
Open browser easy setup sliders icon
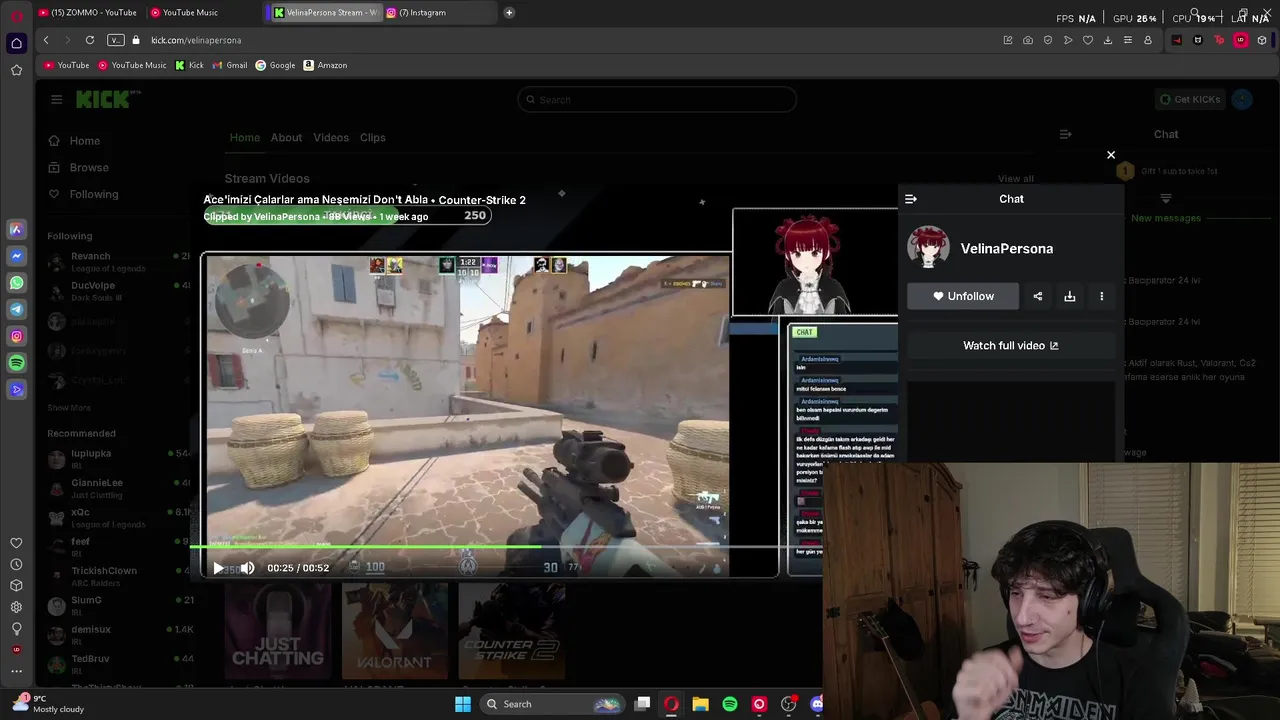[x=1128, y=40]
